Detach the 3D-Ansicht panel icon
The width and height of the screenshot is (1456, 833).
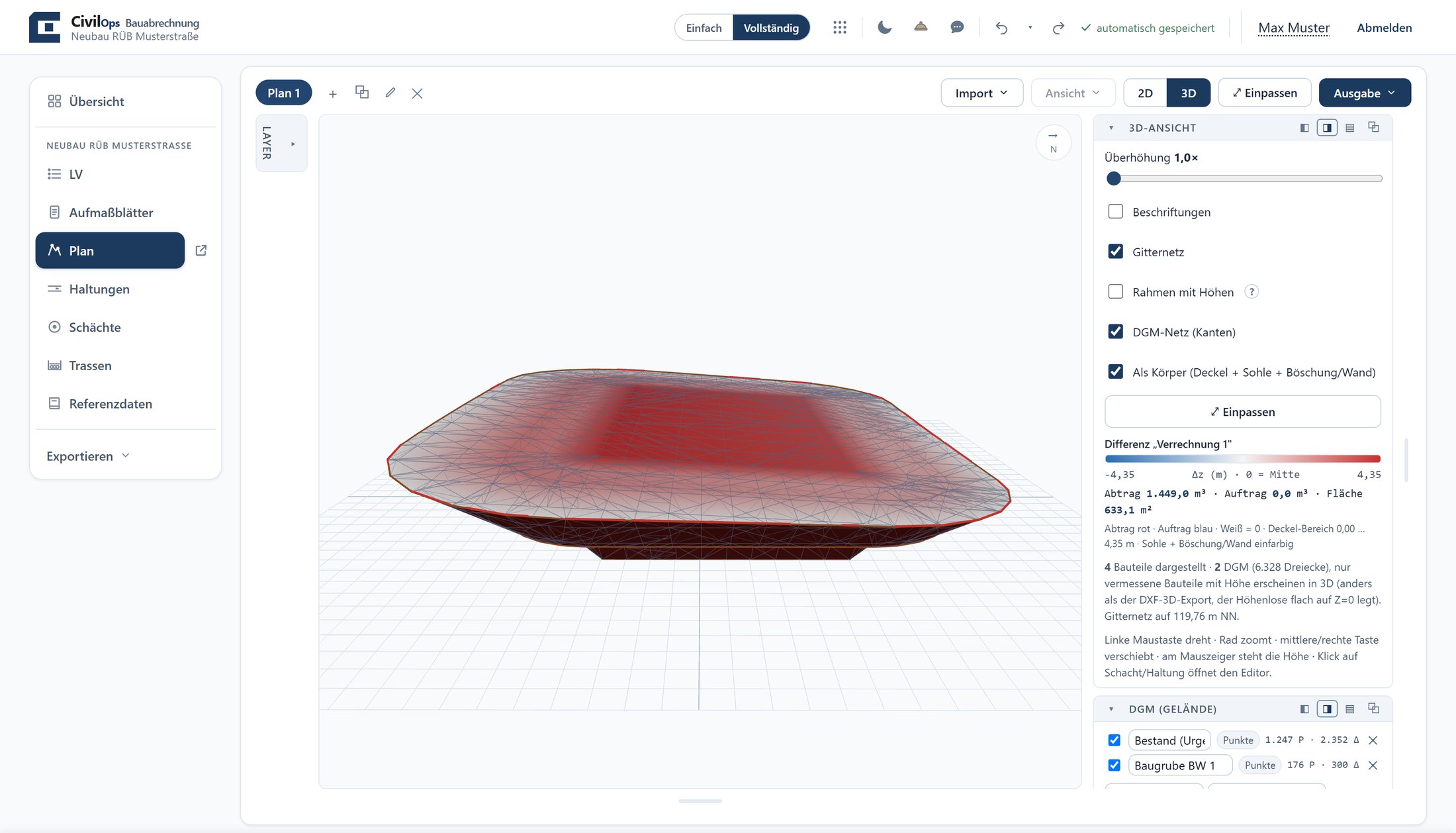[x=1373, y=127]
